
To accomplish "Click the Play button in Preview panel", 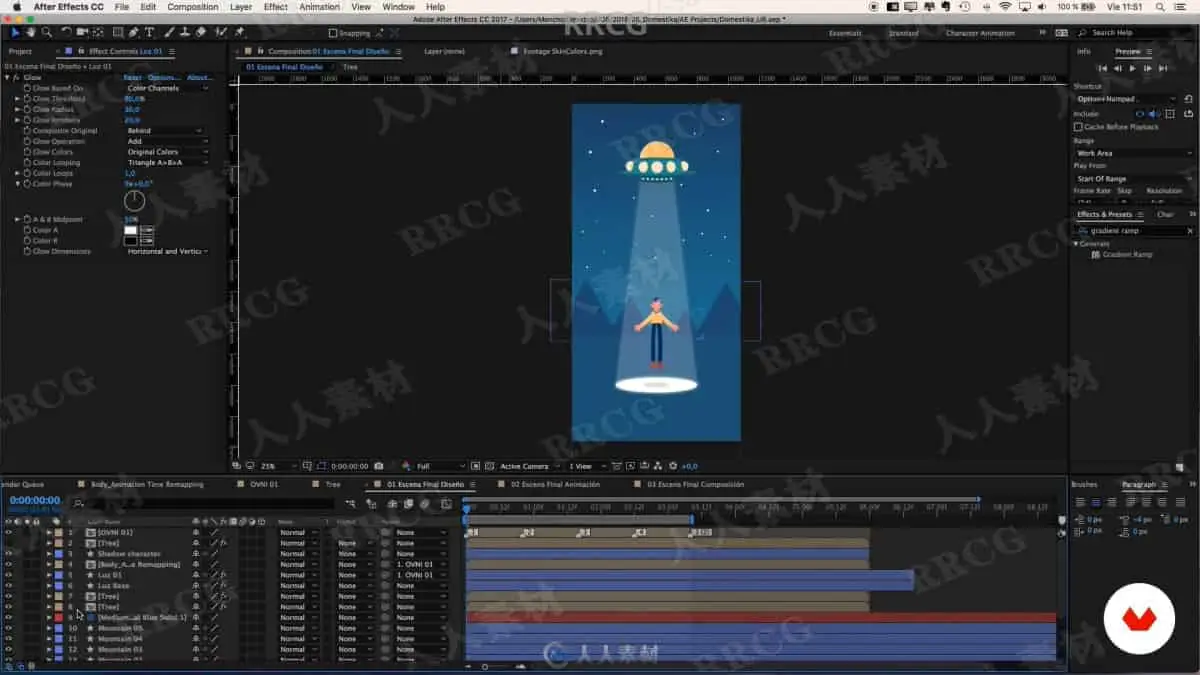I will pos(1132,68).
